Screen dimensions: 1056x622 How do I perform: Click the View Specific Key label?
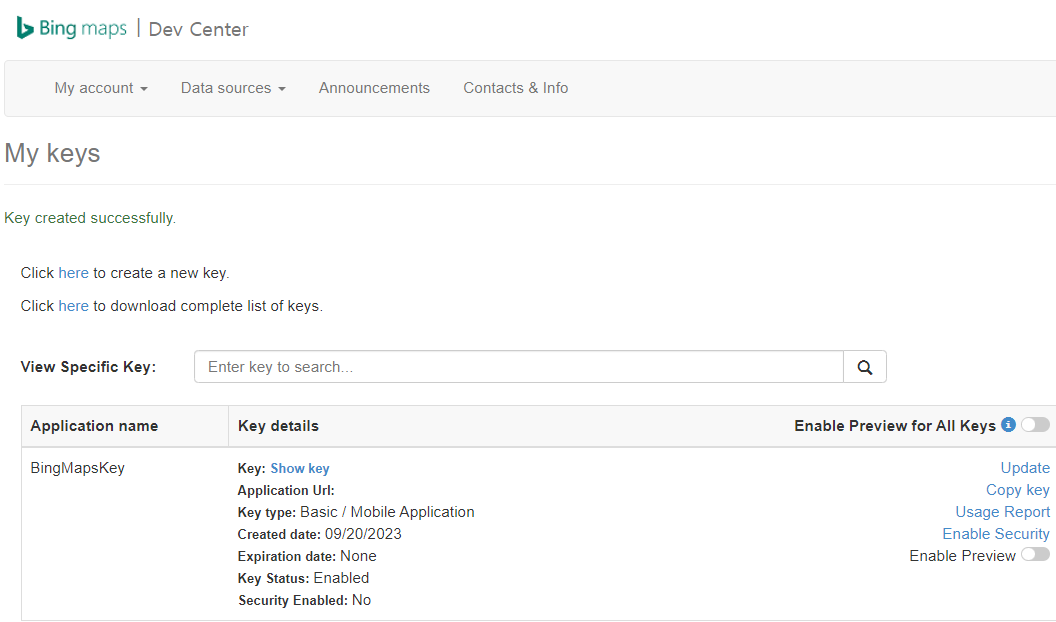pyautogui.click(x=88, y=367)
